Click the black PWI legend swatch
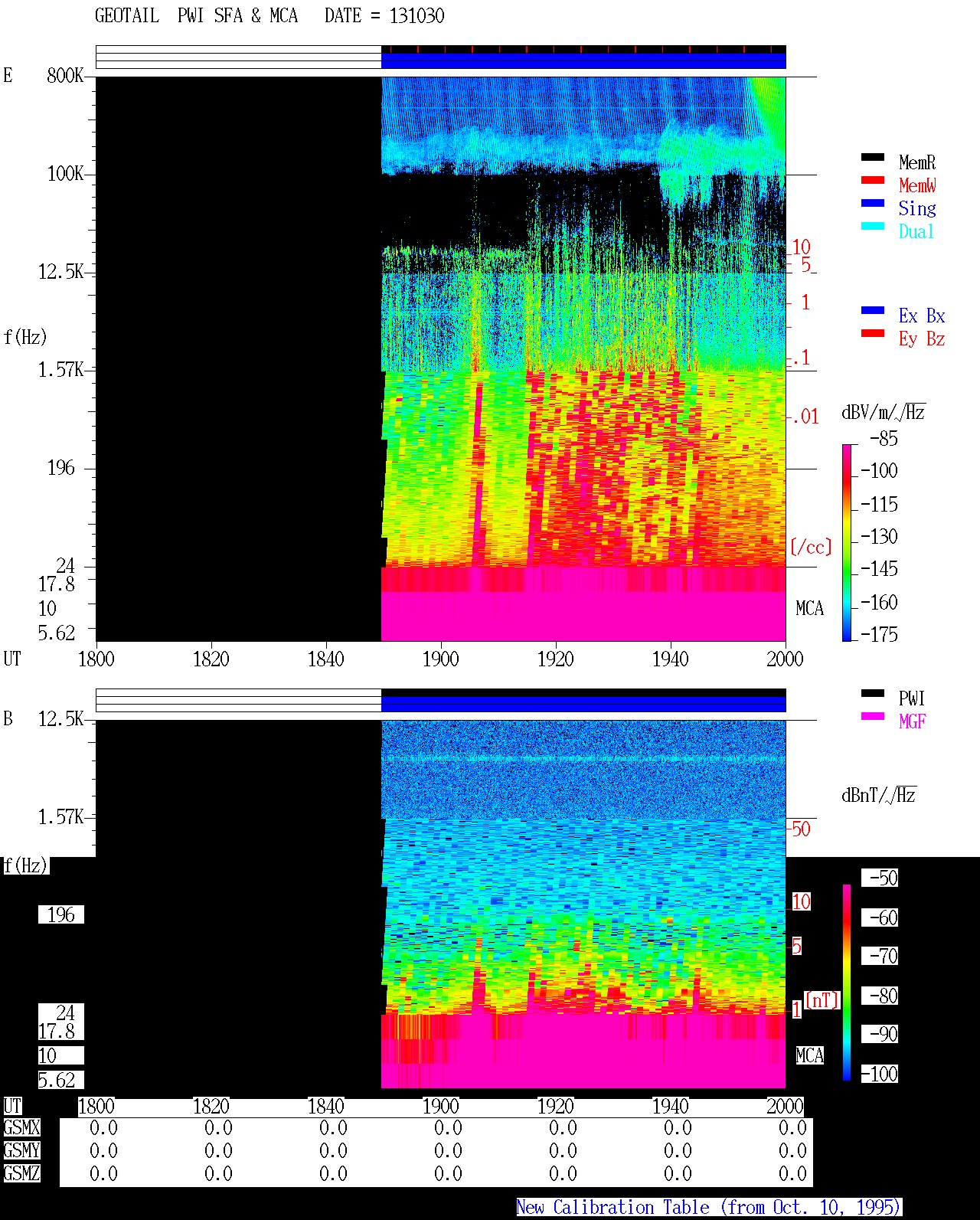Viewport: 980px width, 1220px height. click(x=873, y=693)
